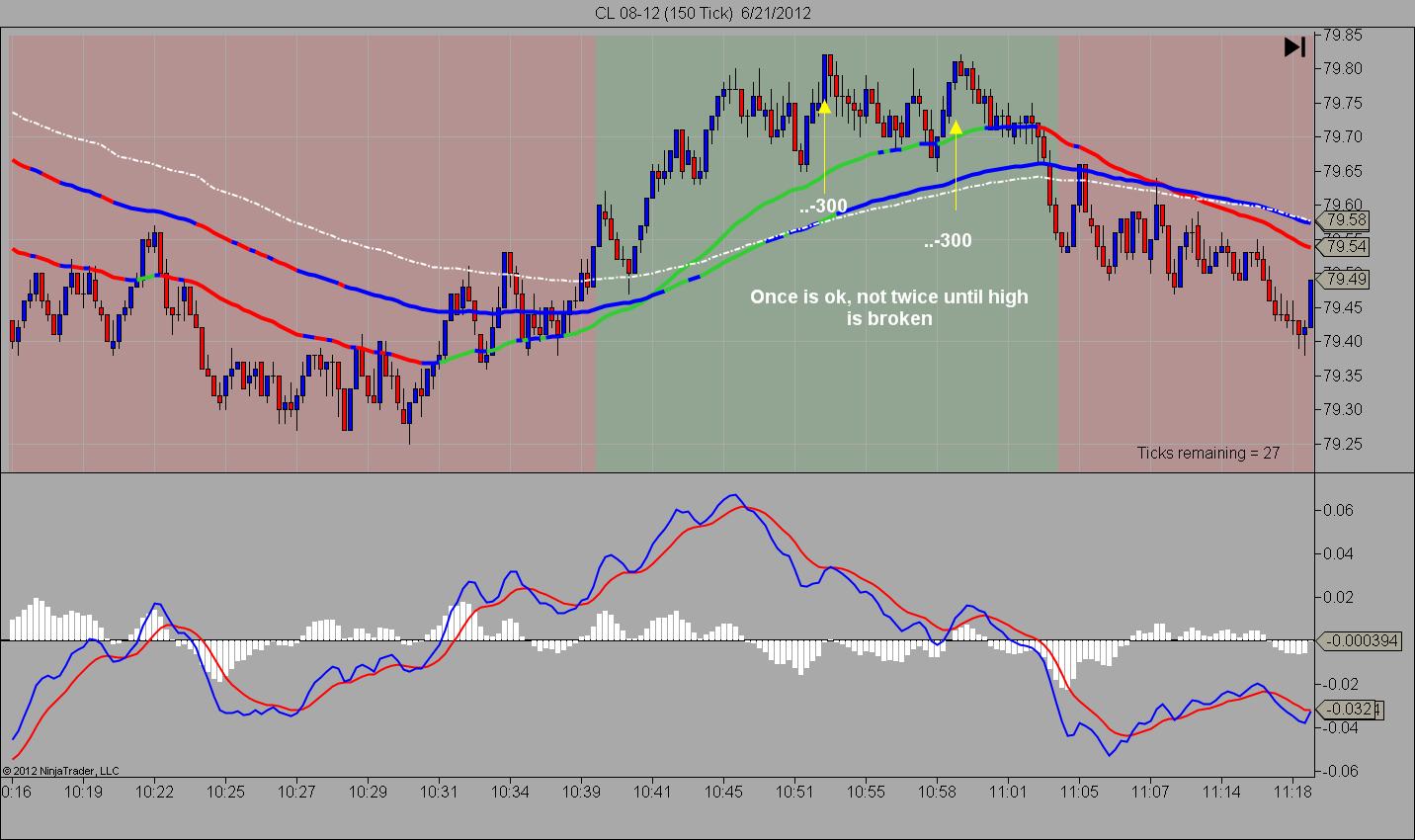Click the 79.35 price axis label
Screen dimensions: 1415x840
click(x=1343, y=376)
